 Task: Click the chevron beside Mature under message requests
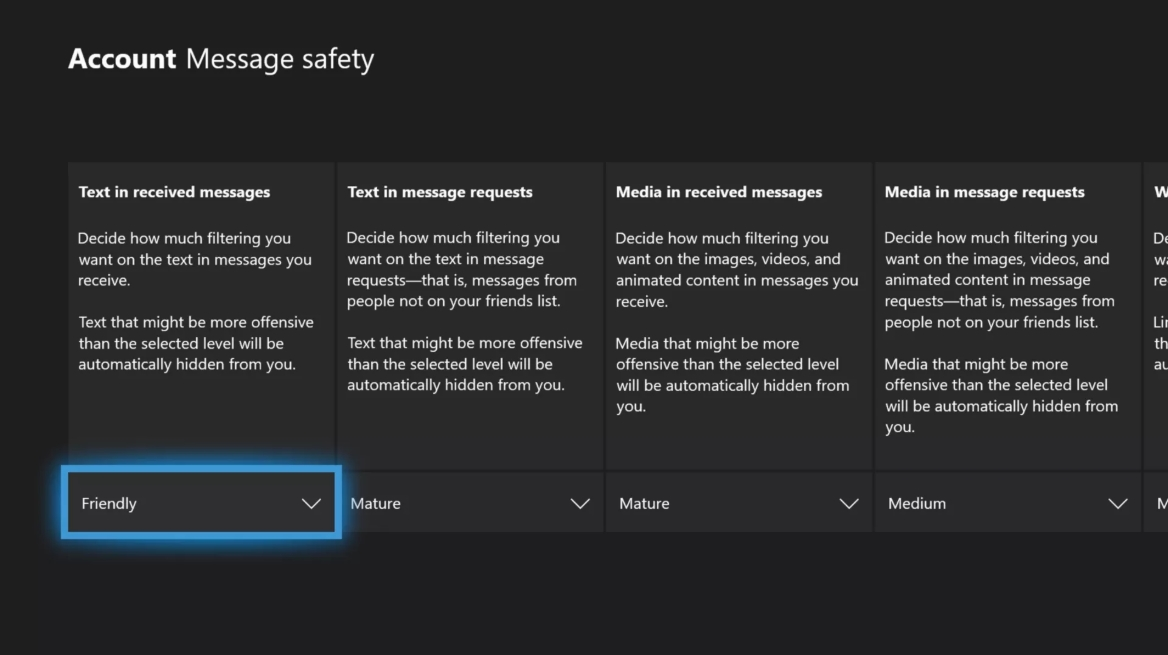(x=580, y=503)
